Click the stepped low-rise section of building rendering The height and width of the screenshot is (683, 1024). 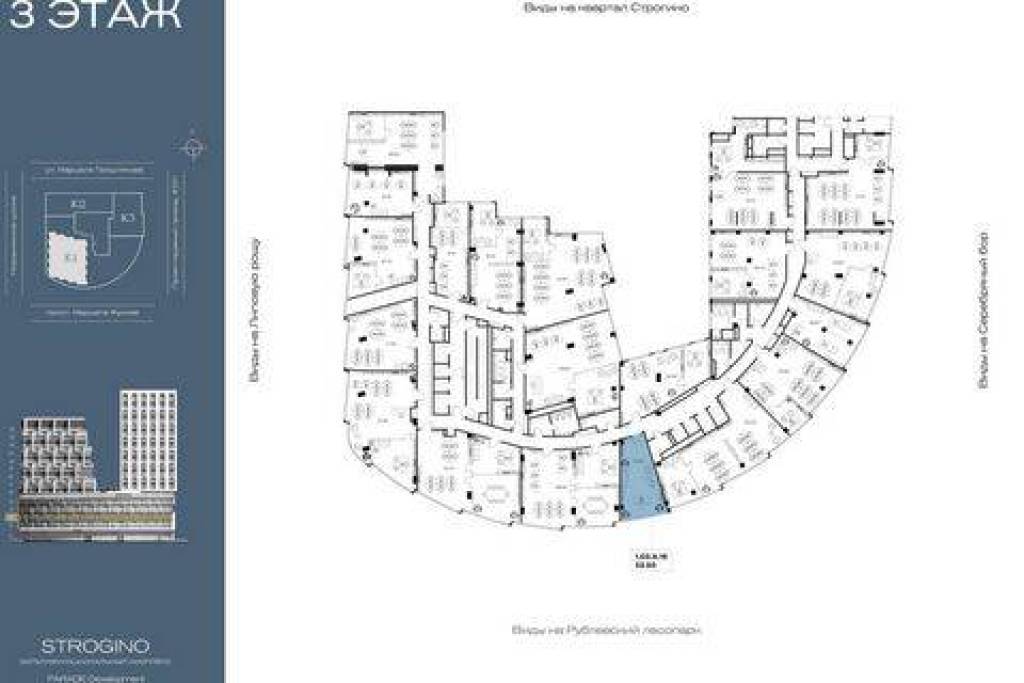click(x=58, y=470)
